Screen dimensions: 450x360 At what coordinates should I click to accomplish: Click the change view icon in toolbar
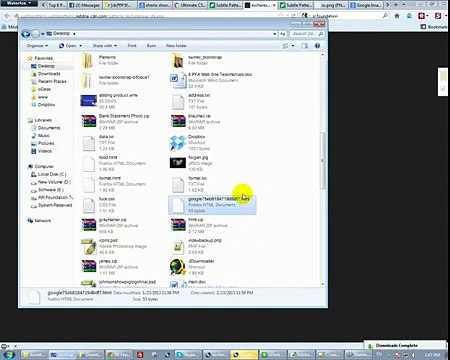click(285, 46)
